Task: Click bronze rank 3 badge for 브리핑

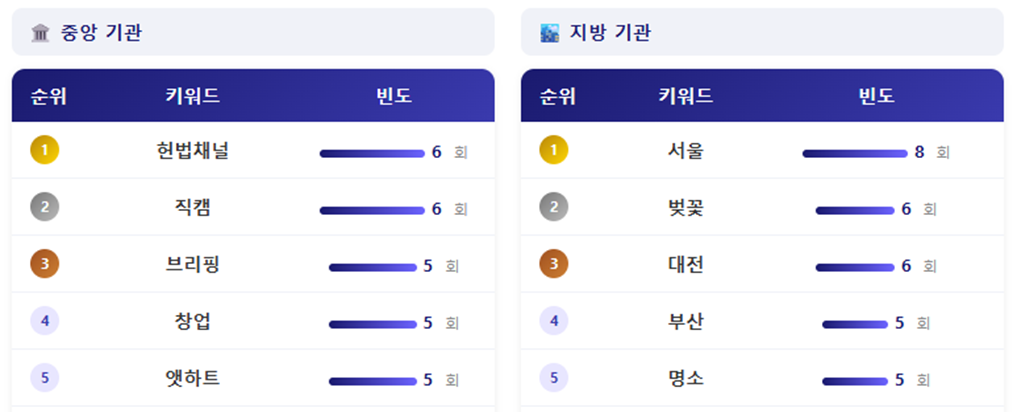Action: coord(45,265)
